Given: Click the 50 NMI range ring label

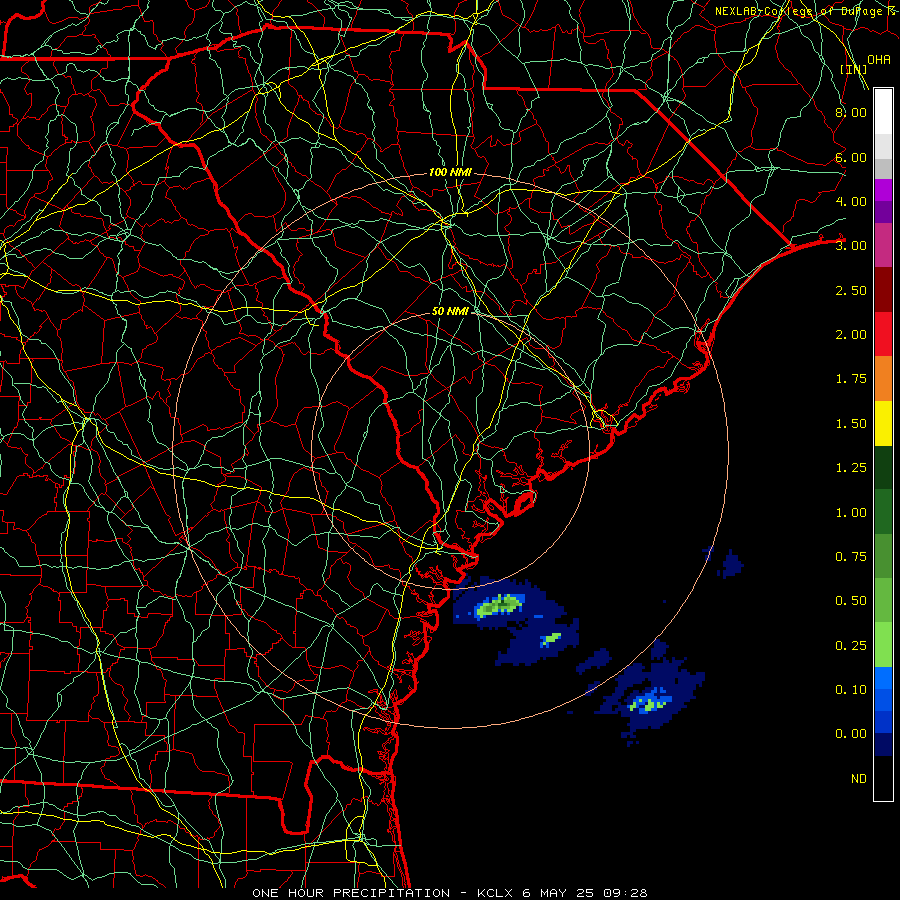Looking at the screenshot, I should click(x=450, y=311).
